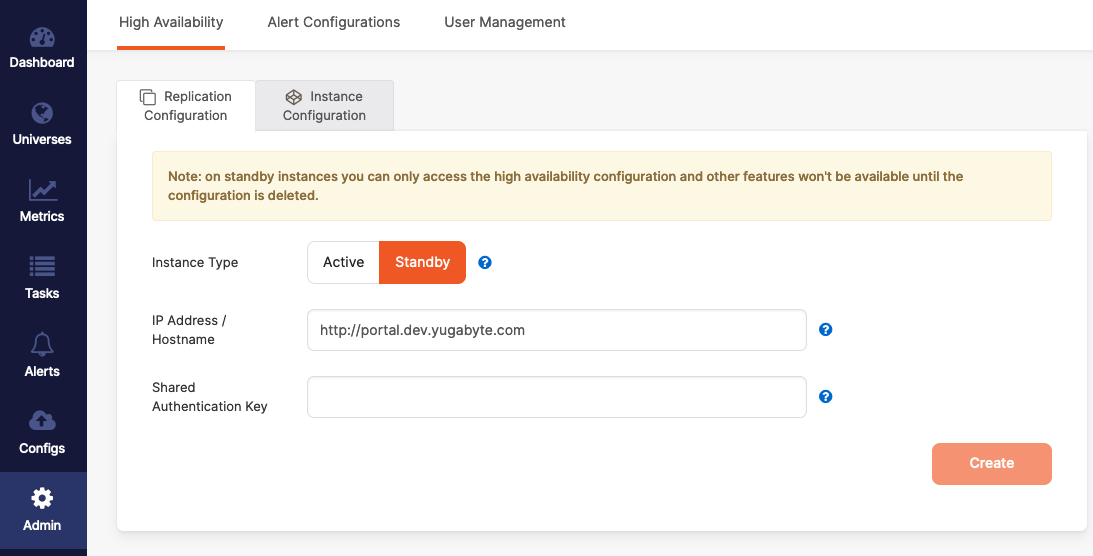Screen dimensions: 1093x556
Task: Set instance type to Standby
Action: pyautogui.click(x=422, y=263)
